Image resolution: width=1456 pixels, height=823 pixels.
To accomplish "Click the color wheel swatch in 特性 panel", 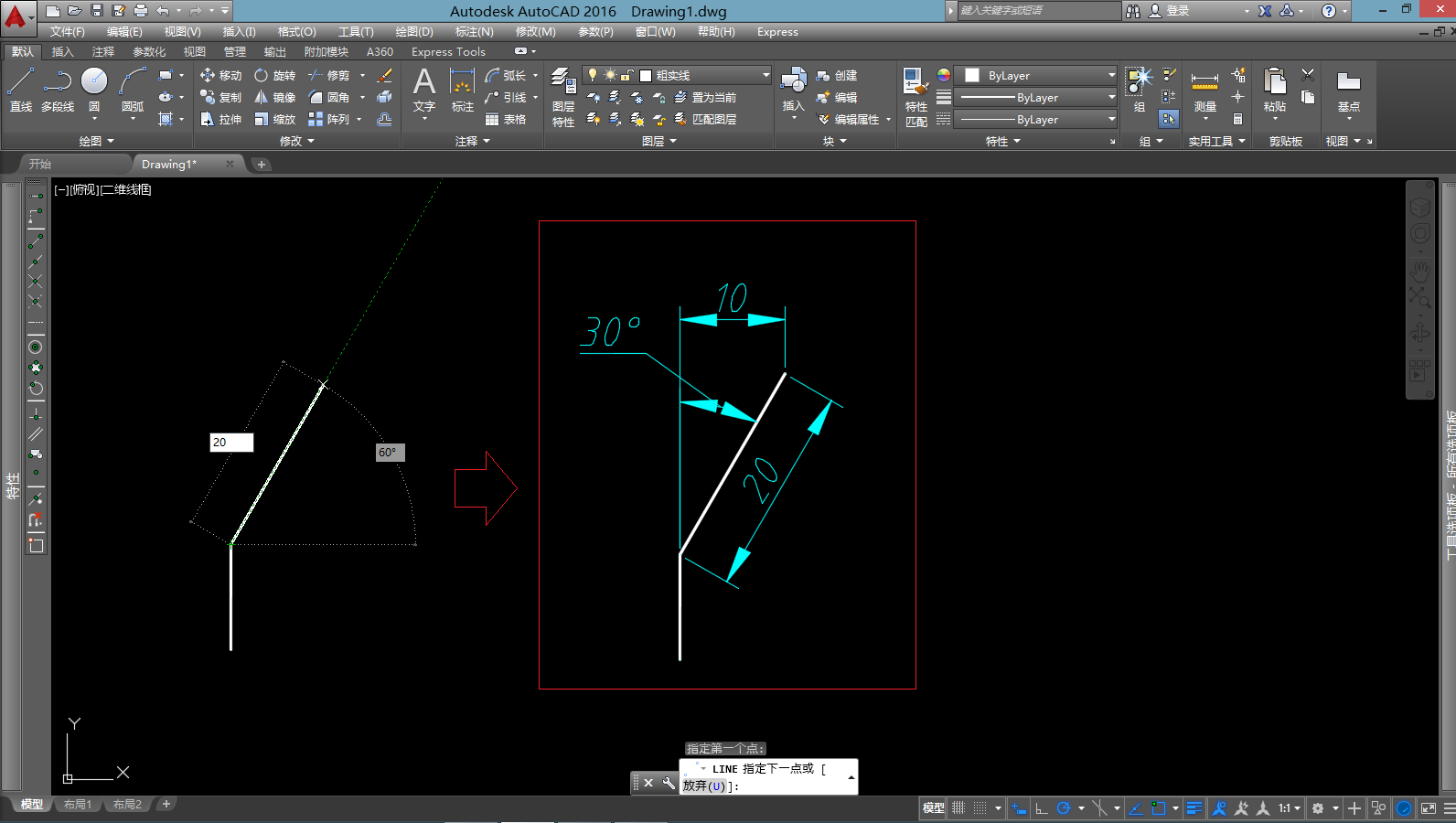I will pos(944,75).
